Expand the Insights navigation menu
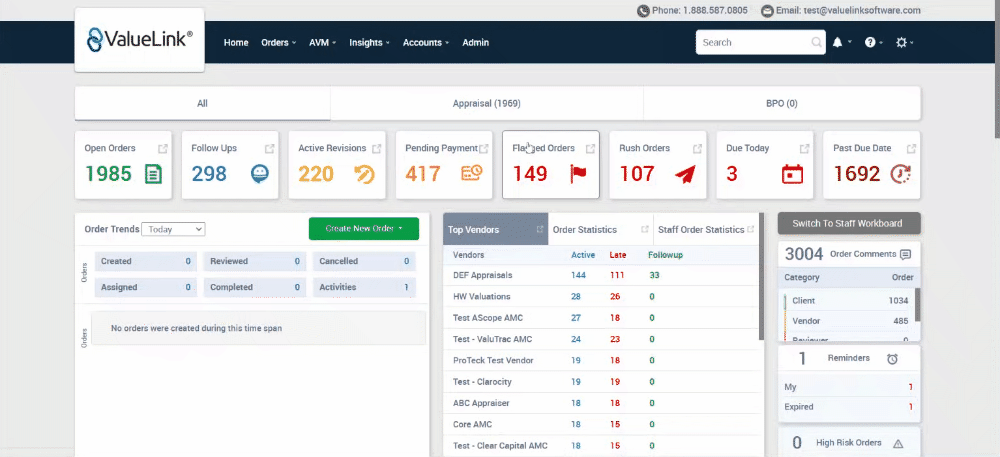The height and width of the screenshot is (457, 1000). (369, 43)
